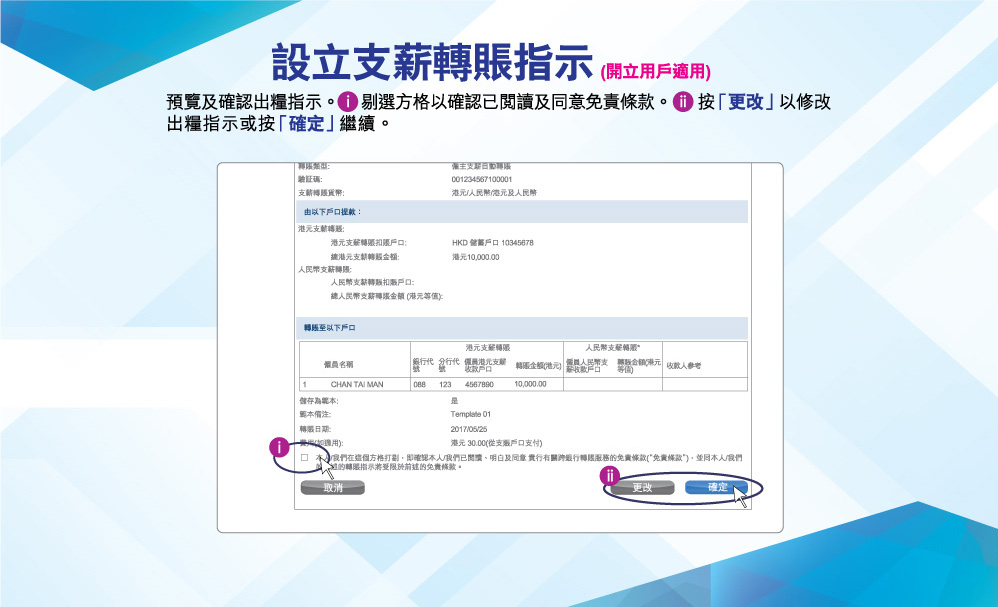This screenshot has height=607, width=998.
Task: Click the purple "i" marker beside the checkbox
Action: [280, 446]
